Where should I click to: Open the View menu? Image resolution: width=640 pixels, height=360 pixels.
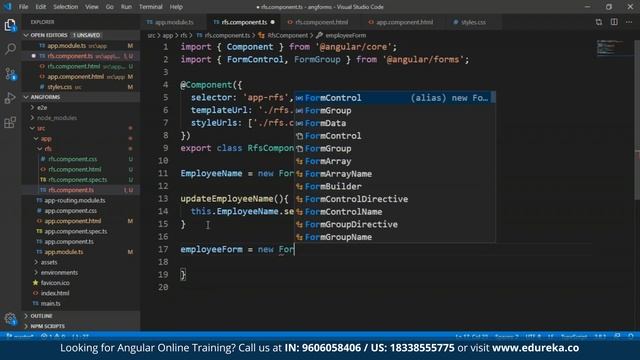tap(92, 7)
